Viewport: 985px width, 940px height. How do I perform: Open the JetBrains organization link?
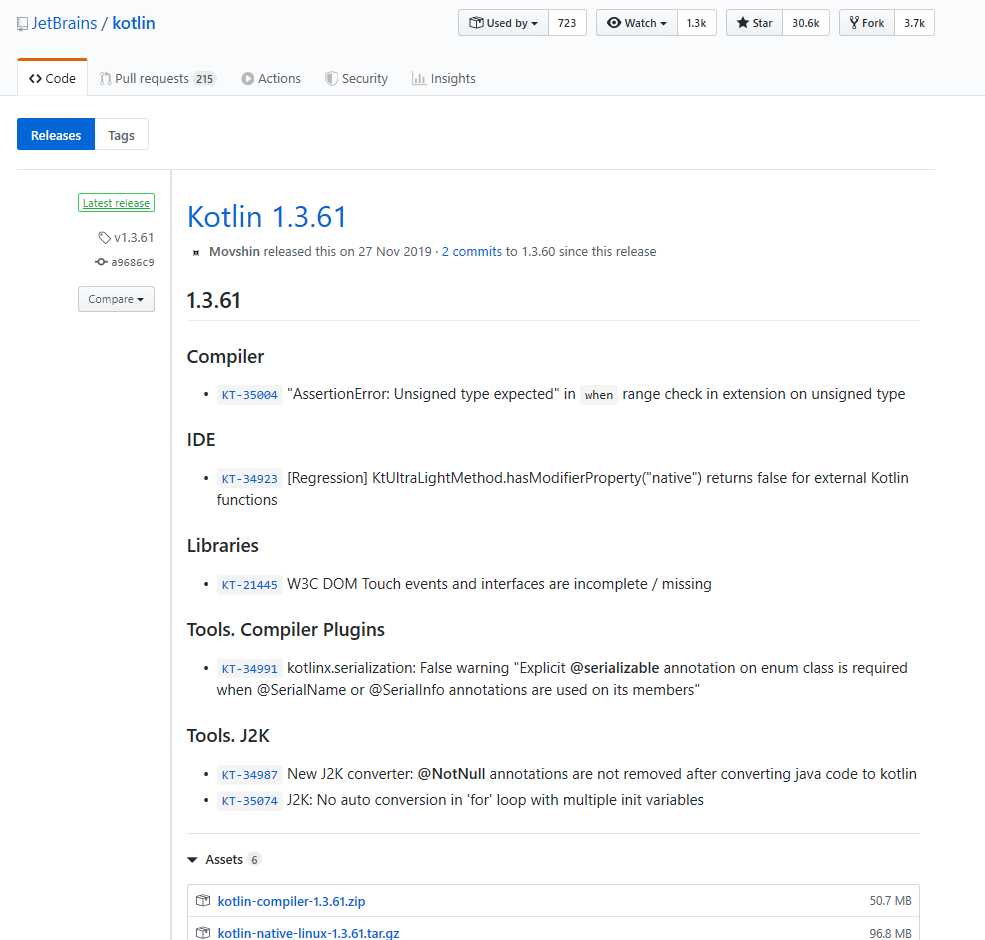point(64,23)
